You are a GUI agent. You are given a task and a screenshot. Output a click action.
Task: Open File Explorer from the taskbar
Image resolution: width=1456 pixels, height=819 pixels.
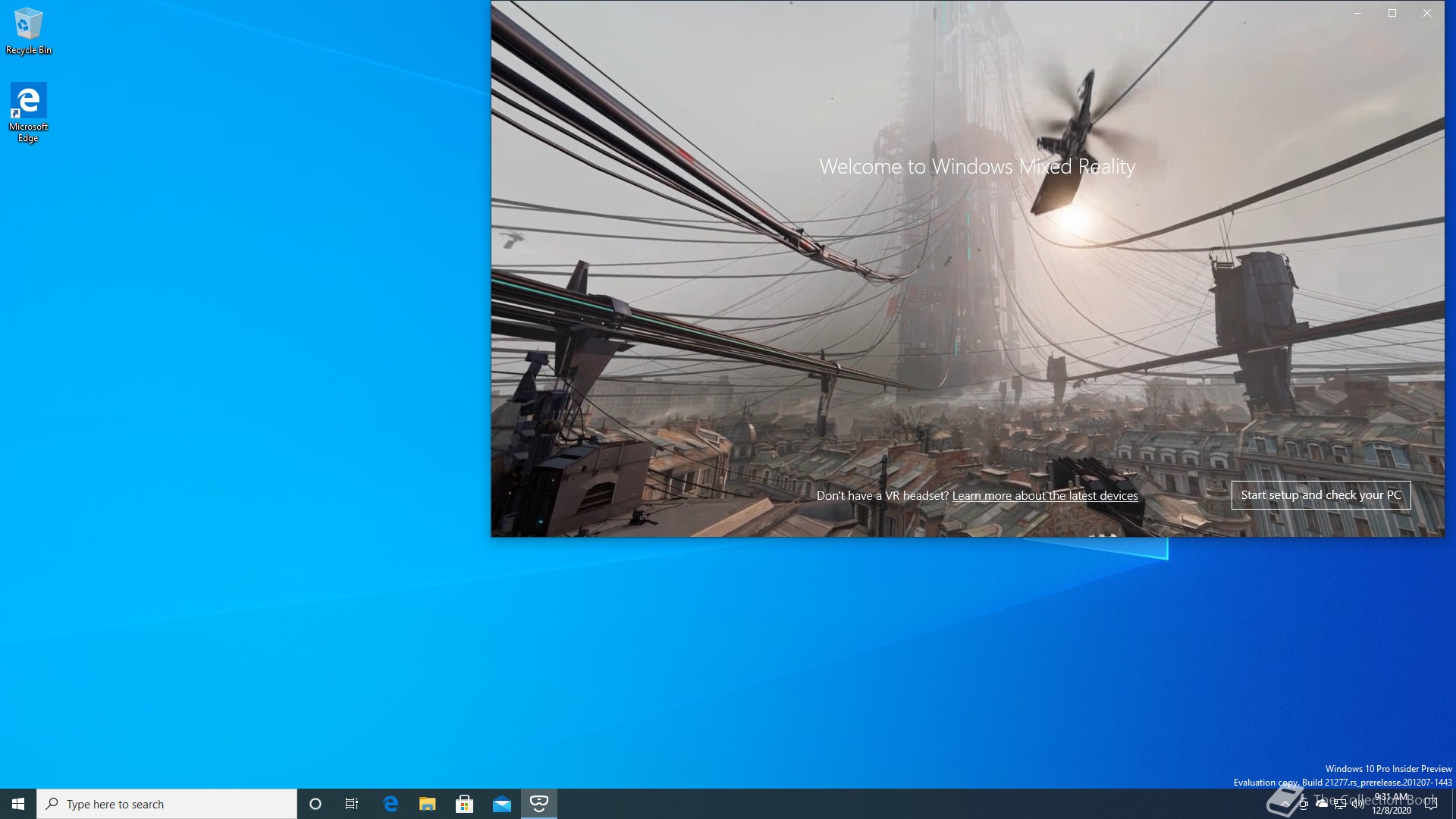point(428,804)
